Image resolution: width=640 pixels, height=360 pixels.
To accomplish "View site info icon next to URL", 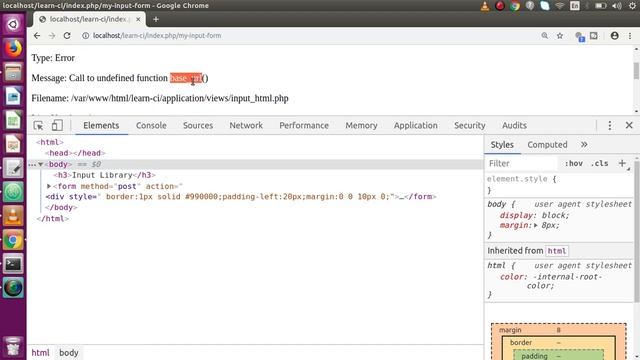I will [x=85, y=36].
